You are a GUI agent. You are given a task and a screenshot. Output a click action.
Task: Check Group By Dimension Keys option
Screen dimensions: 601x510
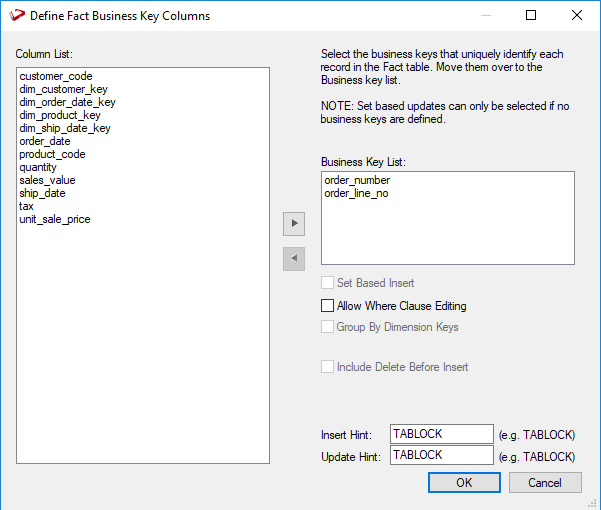(x=327, y=327)
